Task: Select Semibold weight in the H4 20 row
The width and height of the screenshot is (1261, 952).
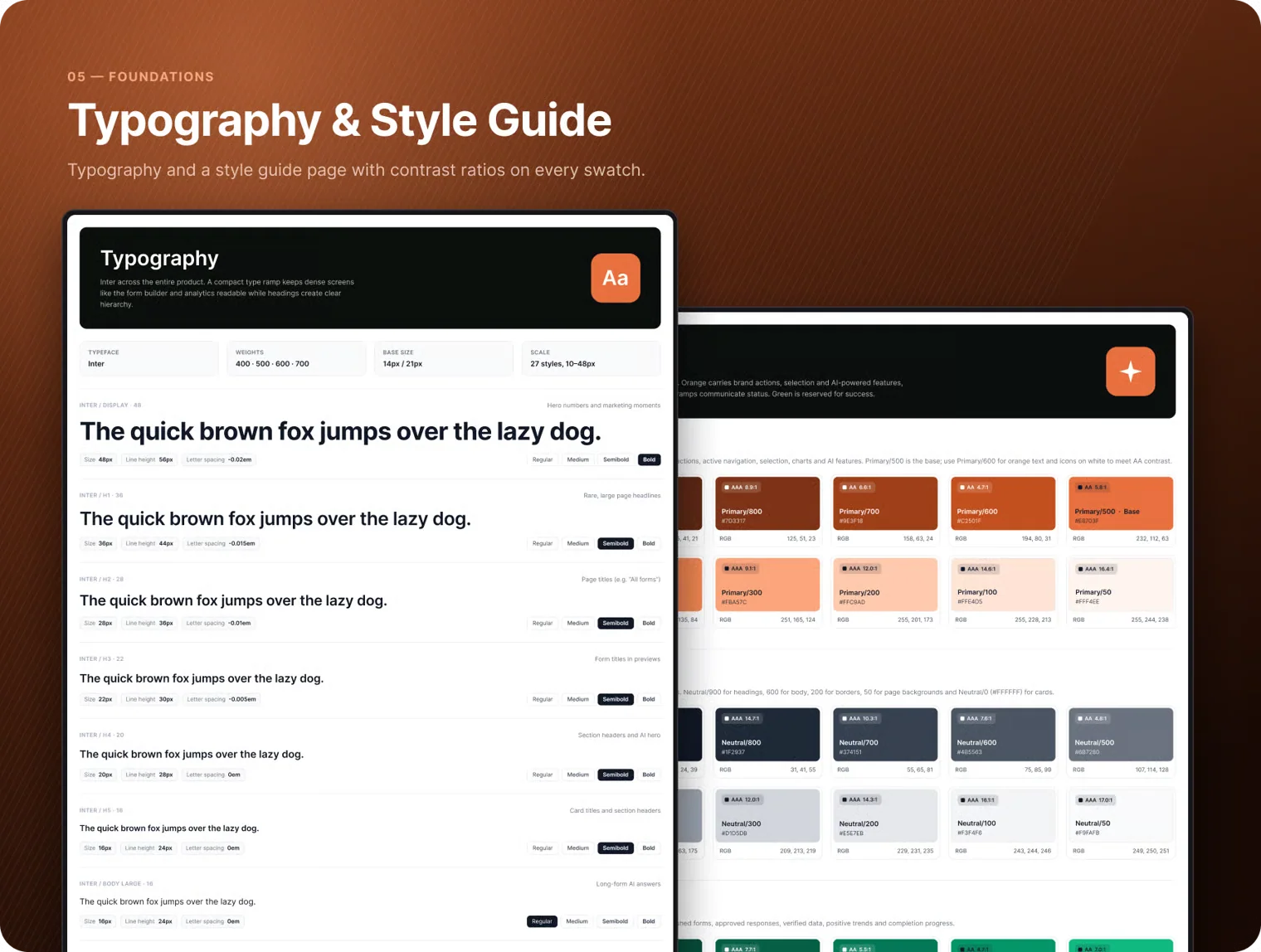Action: coord(616,775)
